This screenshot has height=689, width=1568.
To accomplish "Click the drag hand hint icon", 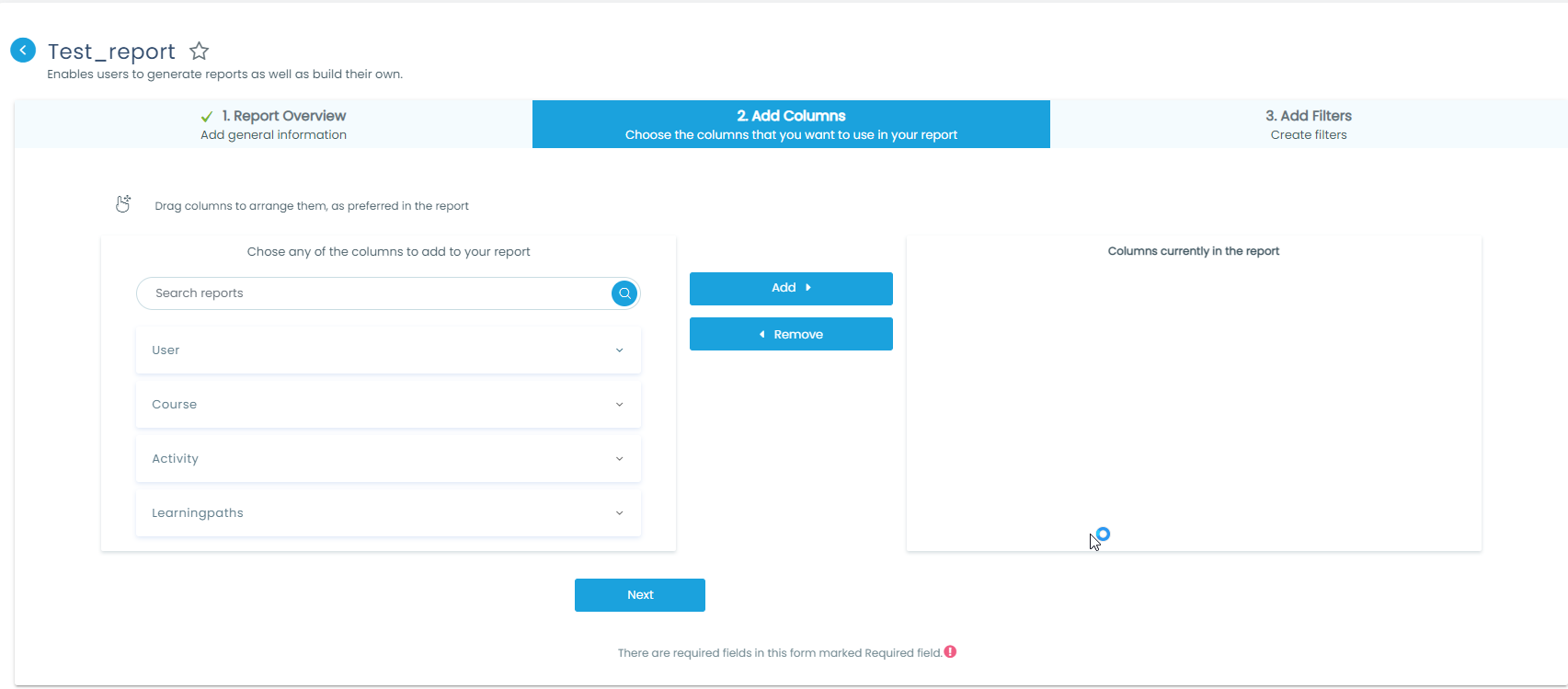I will click(123, 204).
